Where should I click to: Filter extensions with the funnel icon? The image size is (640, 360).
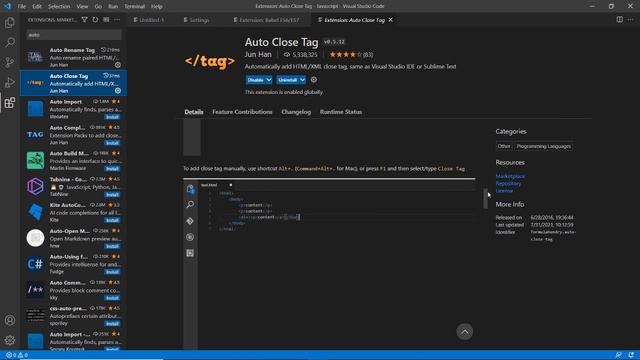coord(84,20)
